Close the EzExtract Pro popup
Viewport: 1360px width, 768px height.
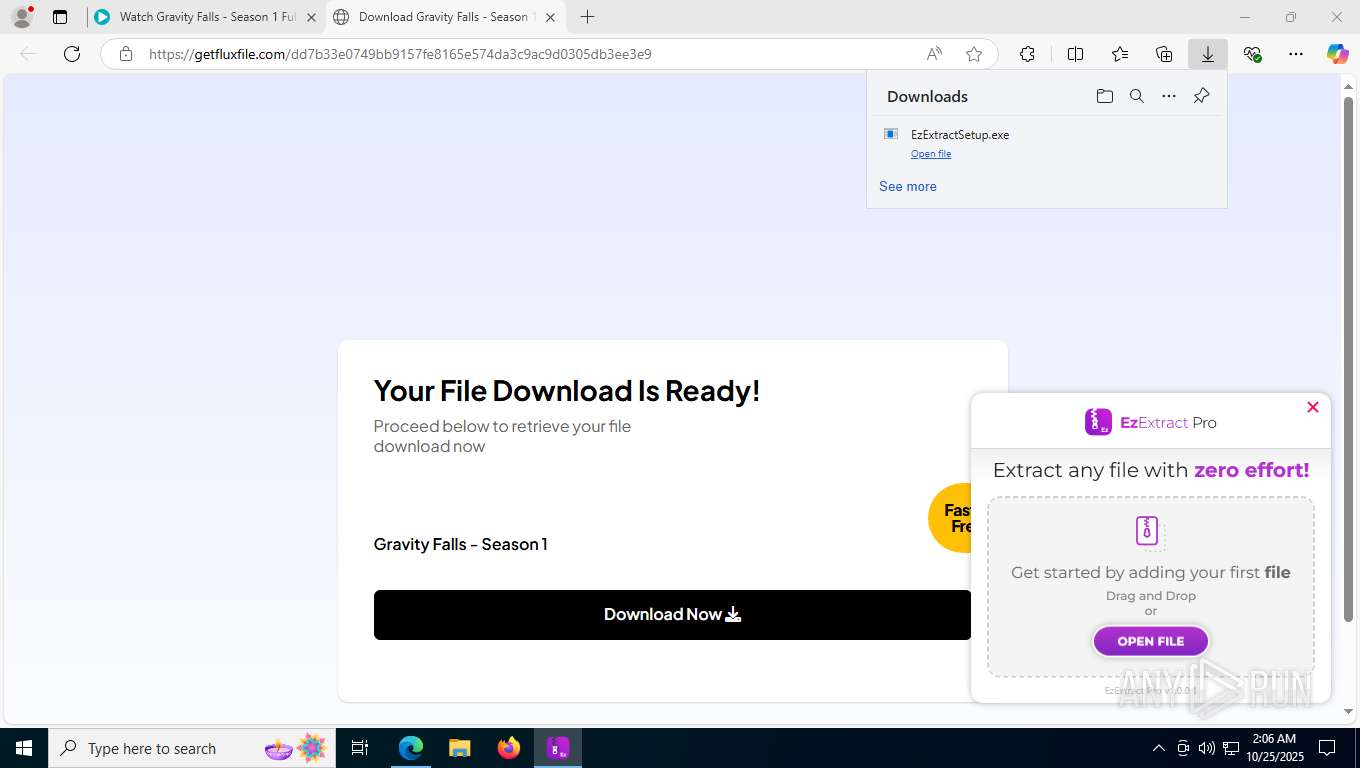click(1313, 407)
